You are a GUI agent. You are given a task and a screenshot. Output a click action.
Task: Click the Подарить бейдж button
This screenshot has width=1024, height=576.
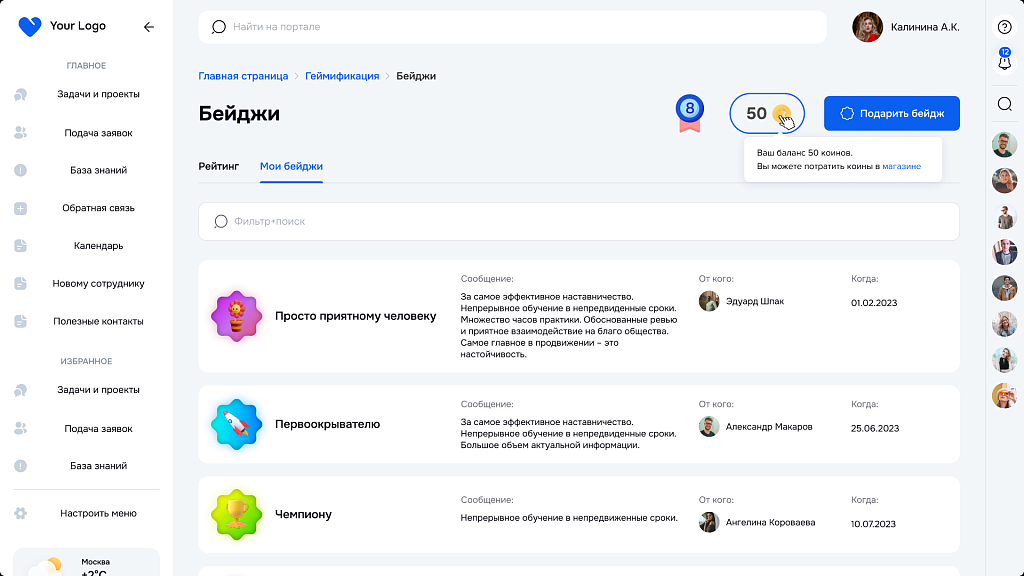click(x=891, y=113)
